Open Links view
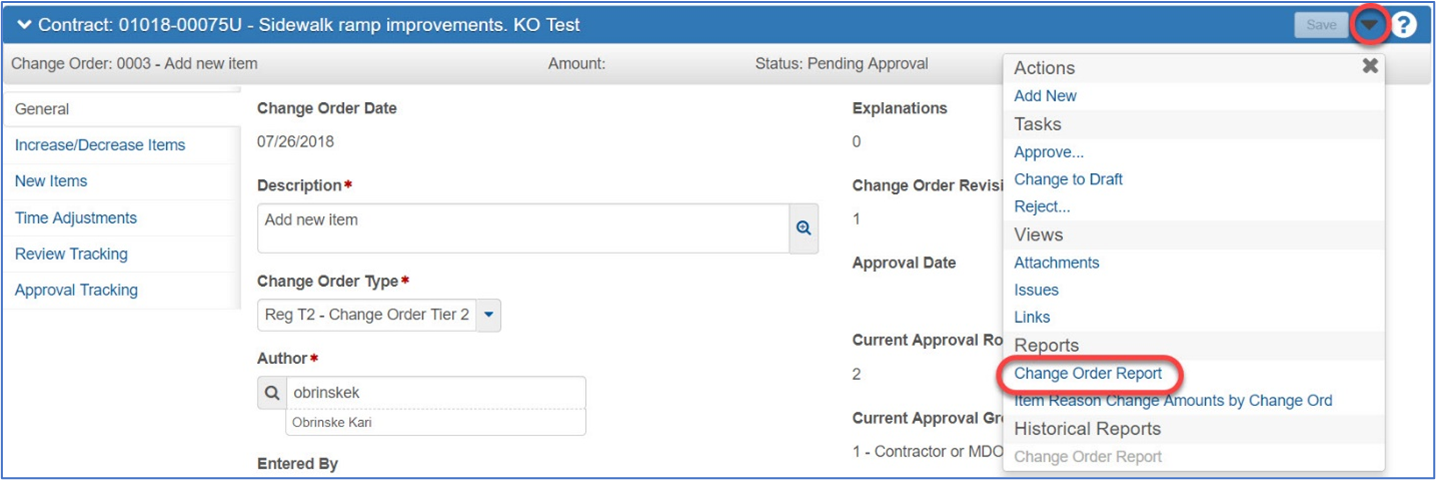 click(x=1032, y=317)
